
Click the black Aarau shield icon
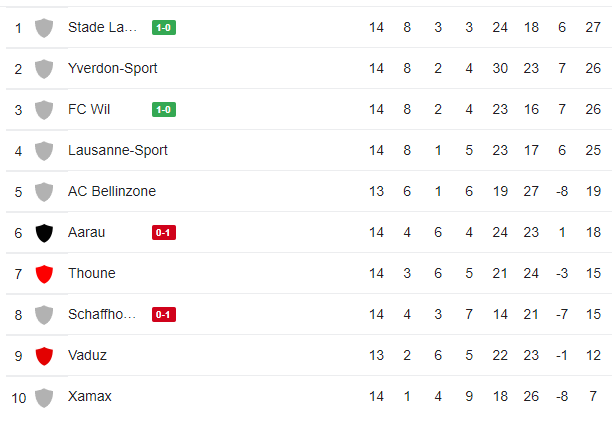tap(43, 233)
